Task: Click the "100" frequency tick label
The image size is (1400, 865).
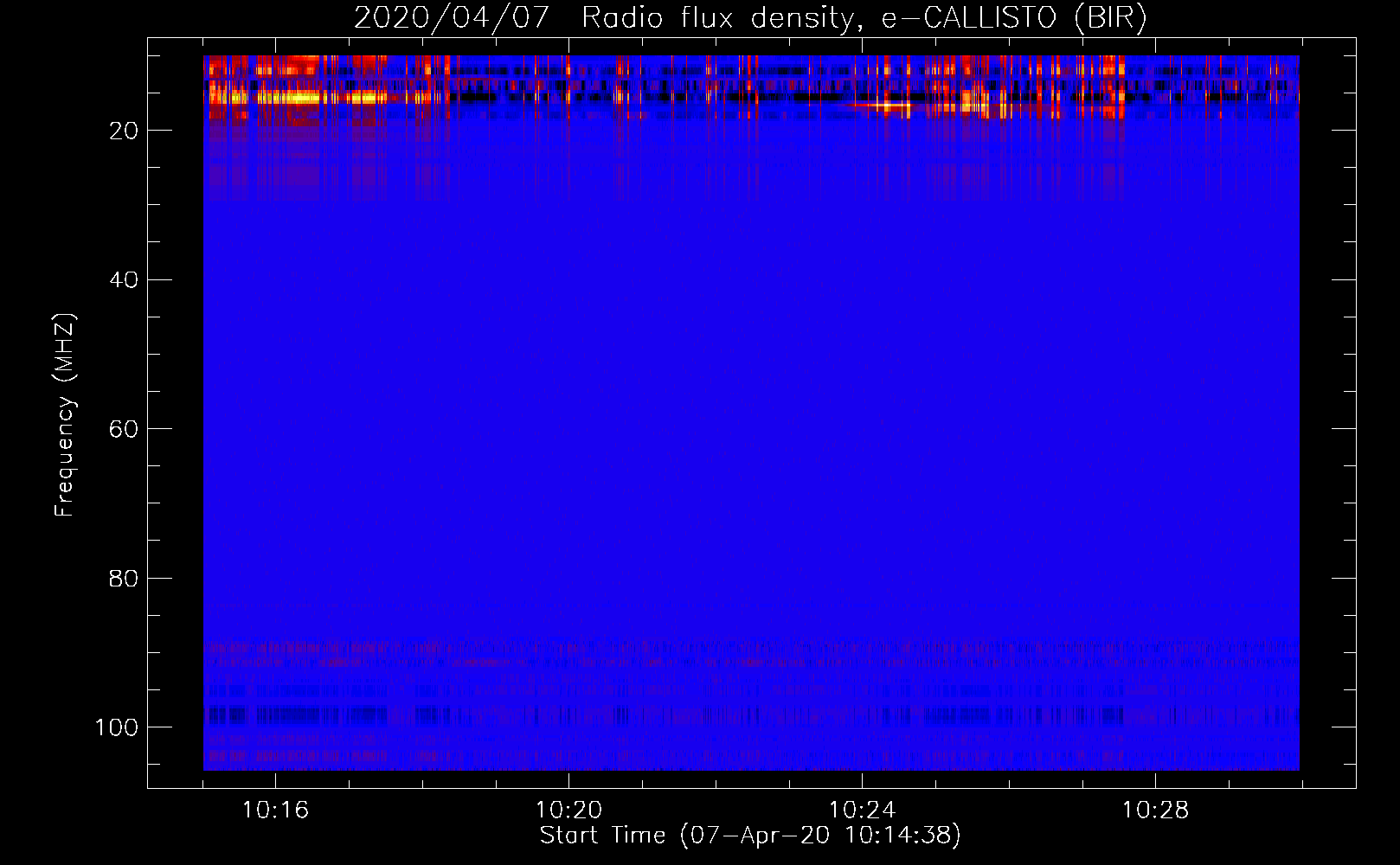Action: (117, 727)
